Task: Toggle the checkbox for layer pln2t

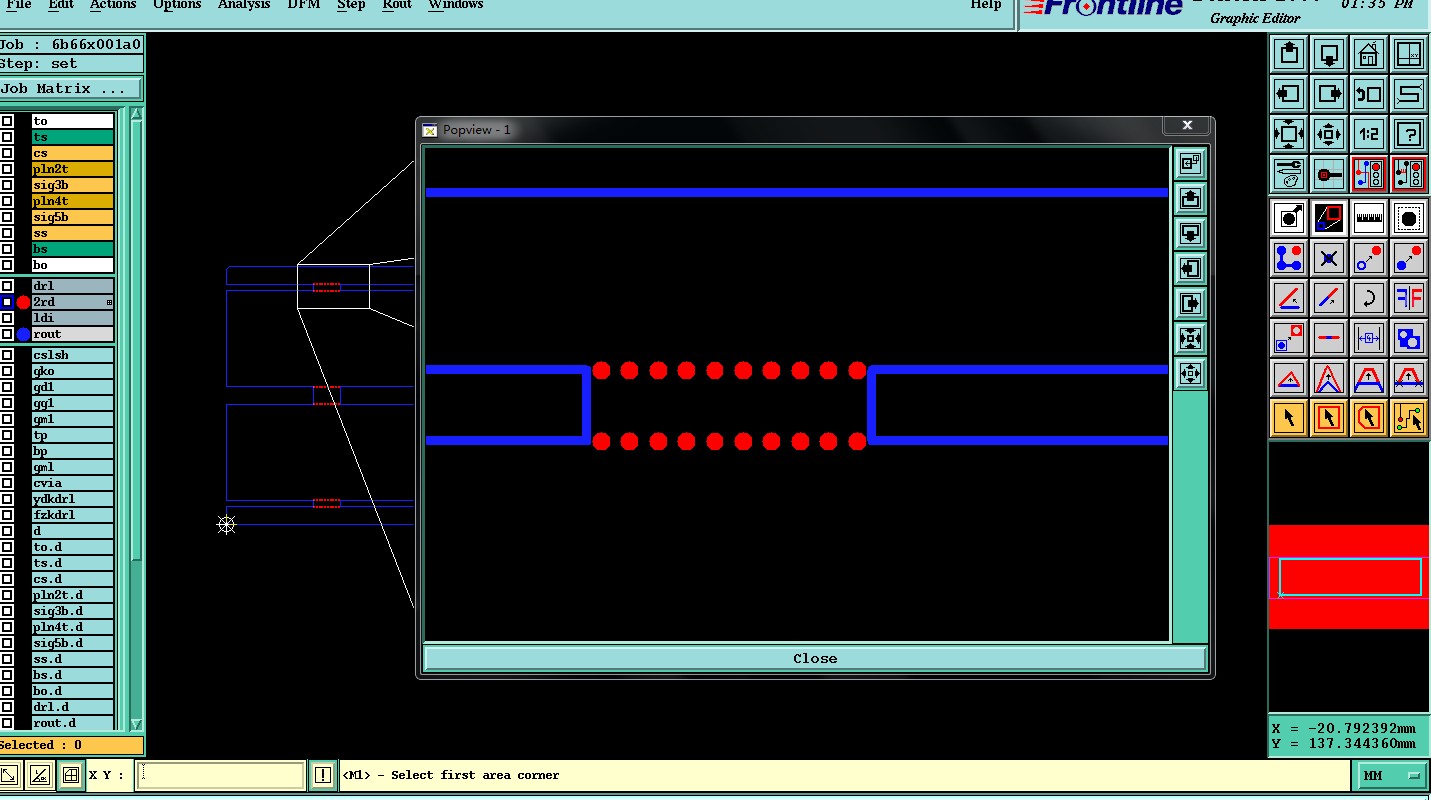Action: [x=7, y=169]
